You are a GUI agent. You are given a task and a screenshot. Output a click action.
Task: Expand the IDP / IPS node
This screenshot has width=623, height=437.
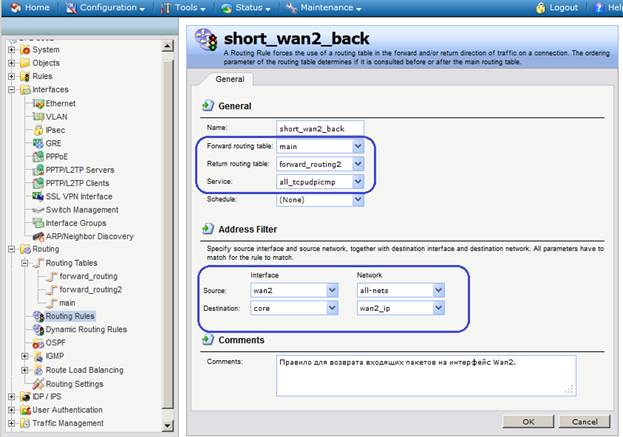12,397
